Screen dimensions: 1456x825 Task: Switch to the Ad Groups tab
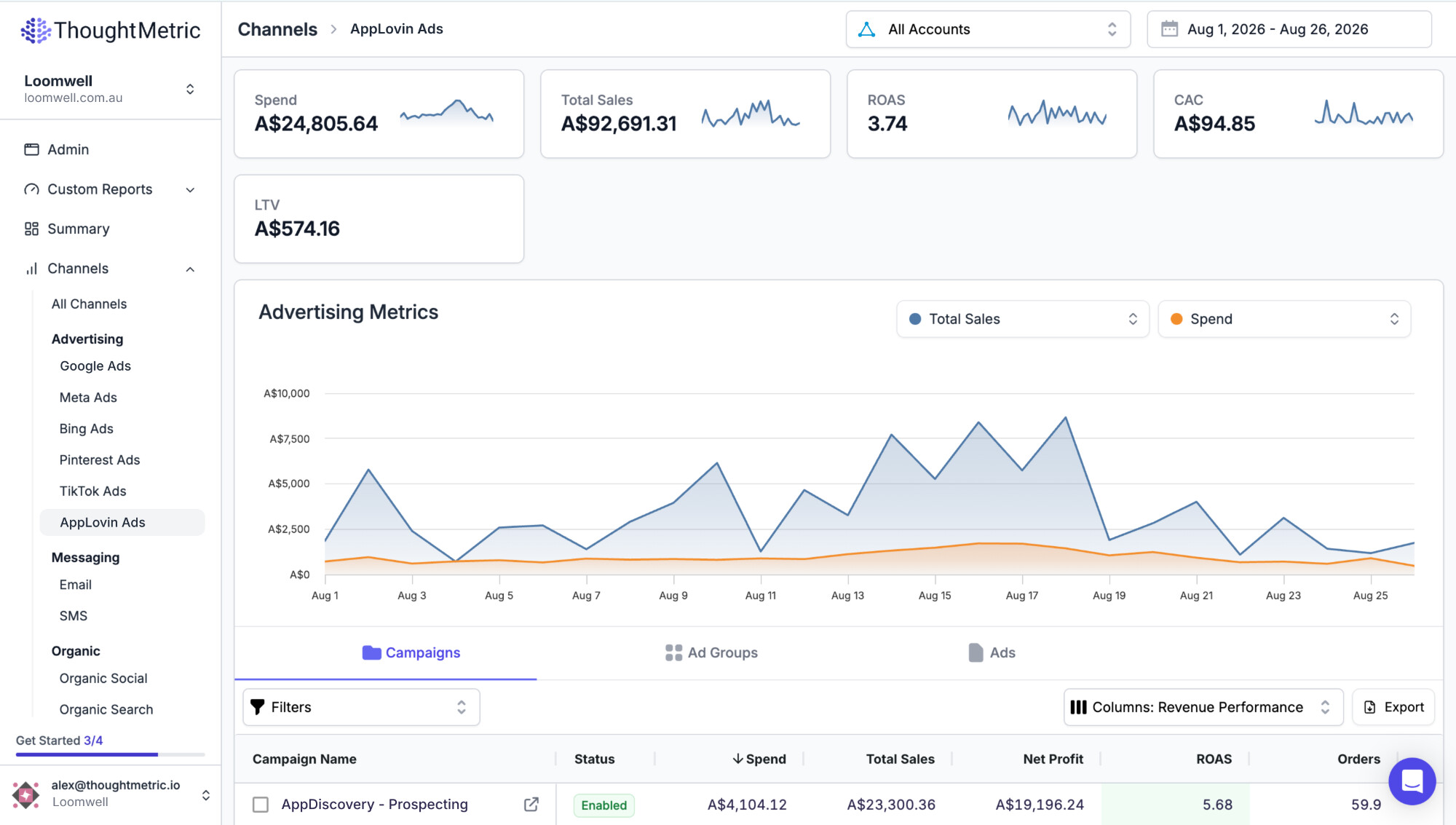(711, 652)
